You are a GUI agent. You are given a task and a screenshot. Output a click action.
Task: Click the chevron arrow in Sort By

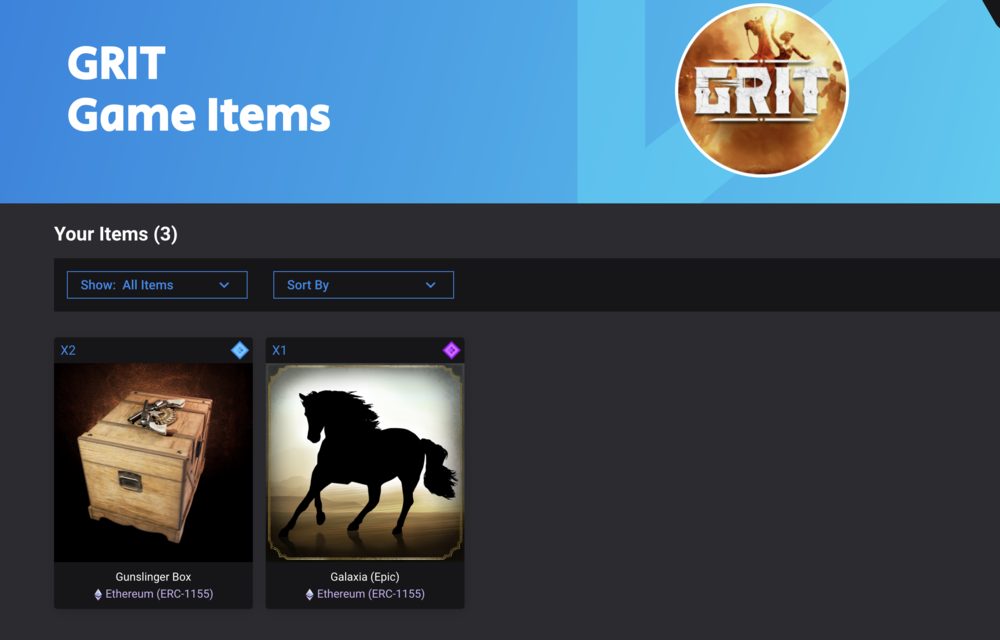tap(430, 285)
